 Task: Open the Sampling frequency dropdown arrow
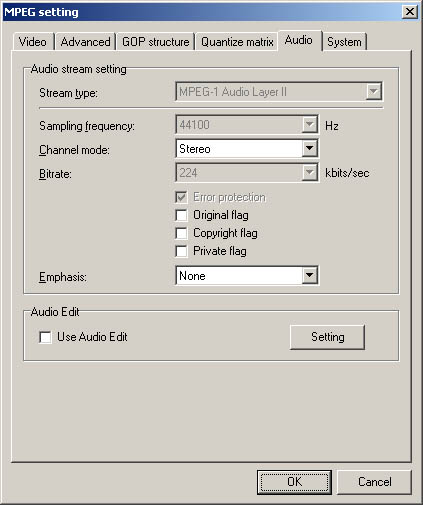[309, 125]
